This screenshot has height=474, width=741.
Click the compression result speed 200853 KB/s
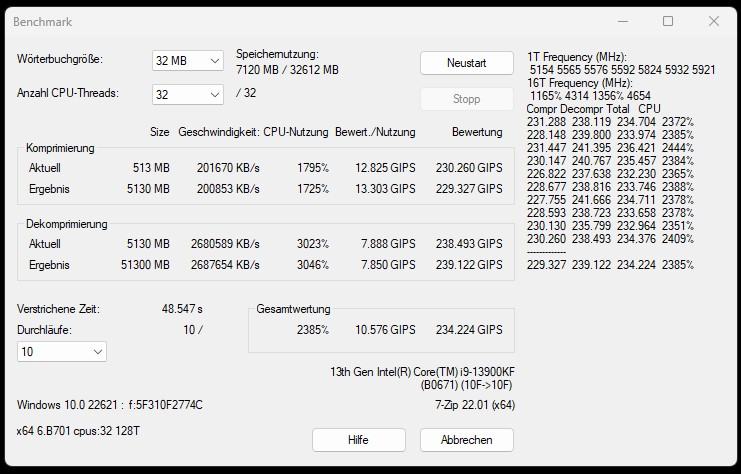point(228,189)
